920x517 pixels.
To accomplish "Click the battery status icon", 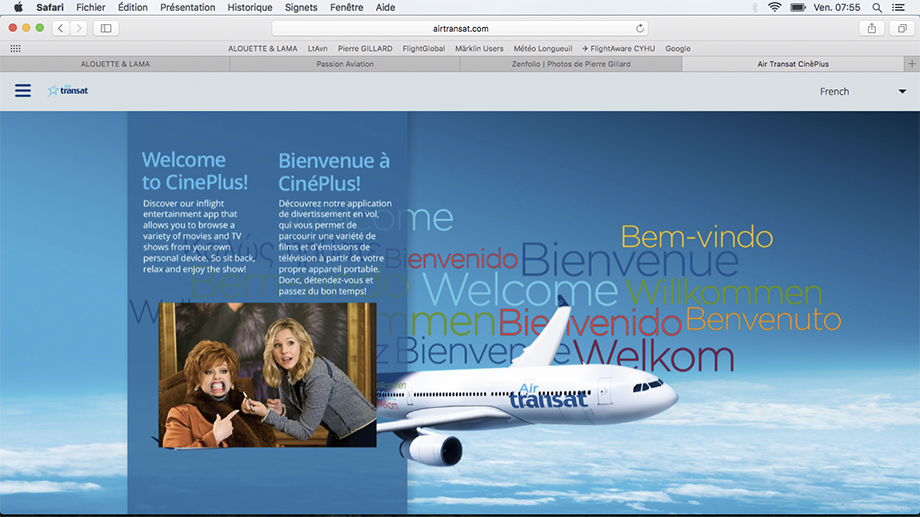I will [x=797, y=8].
